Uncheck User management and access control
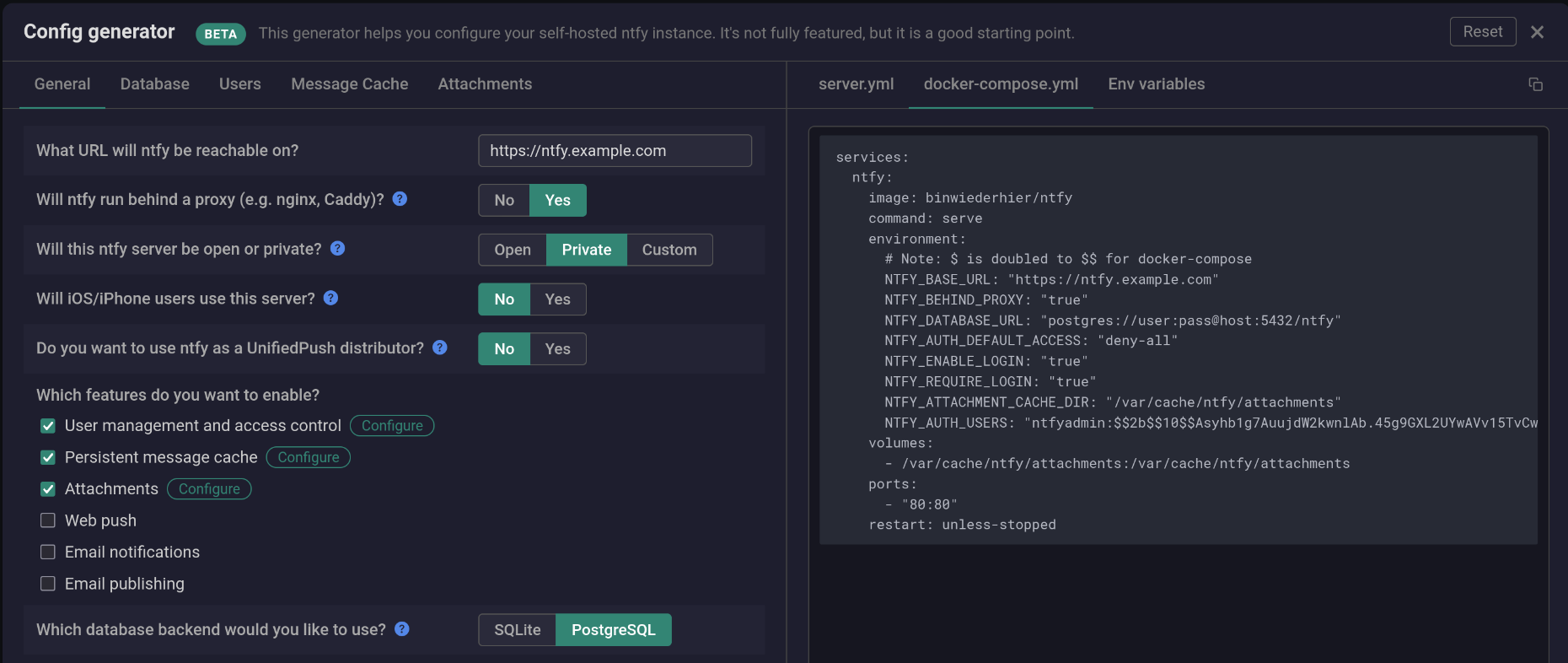This screenshot has width=1568, height=663. (x=48, y=426)
